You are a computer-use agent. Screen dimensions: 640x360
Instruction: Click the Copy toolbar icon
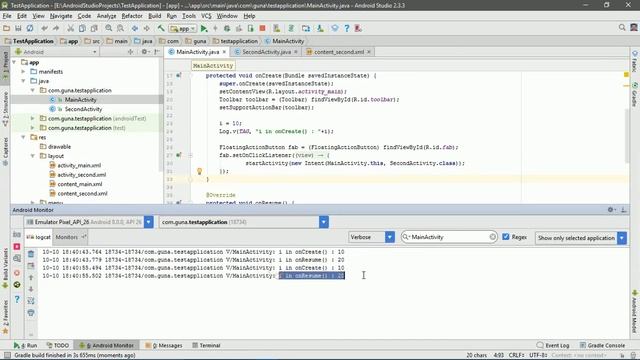tap(82, 28)
